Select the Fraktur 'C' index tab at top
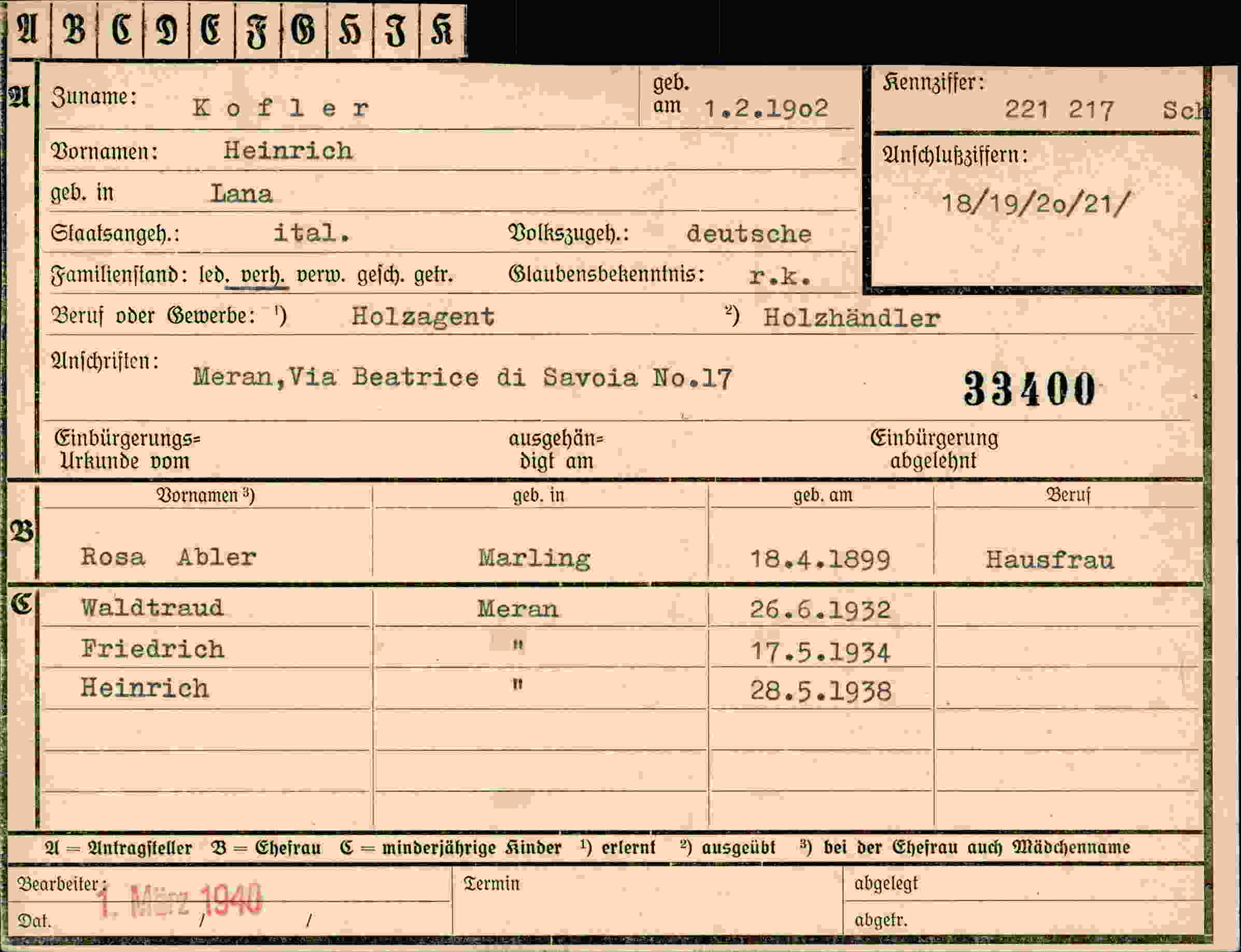Screen dimensions: 1241x952 (x=121, y=30)
